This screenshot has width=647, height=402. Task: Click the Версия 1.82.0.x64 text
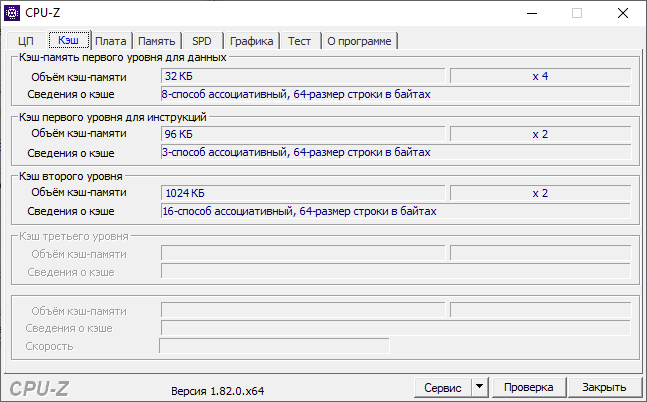[x=217, y=391]
